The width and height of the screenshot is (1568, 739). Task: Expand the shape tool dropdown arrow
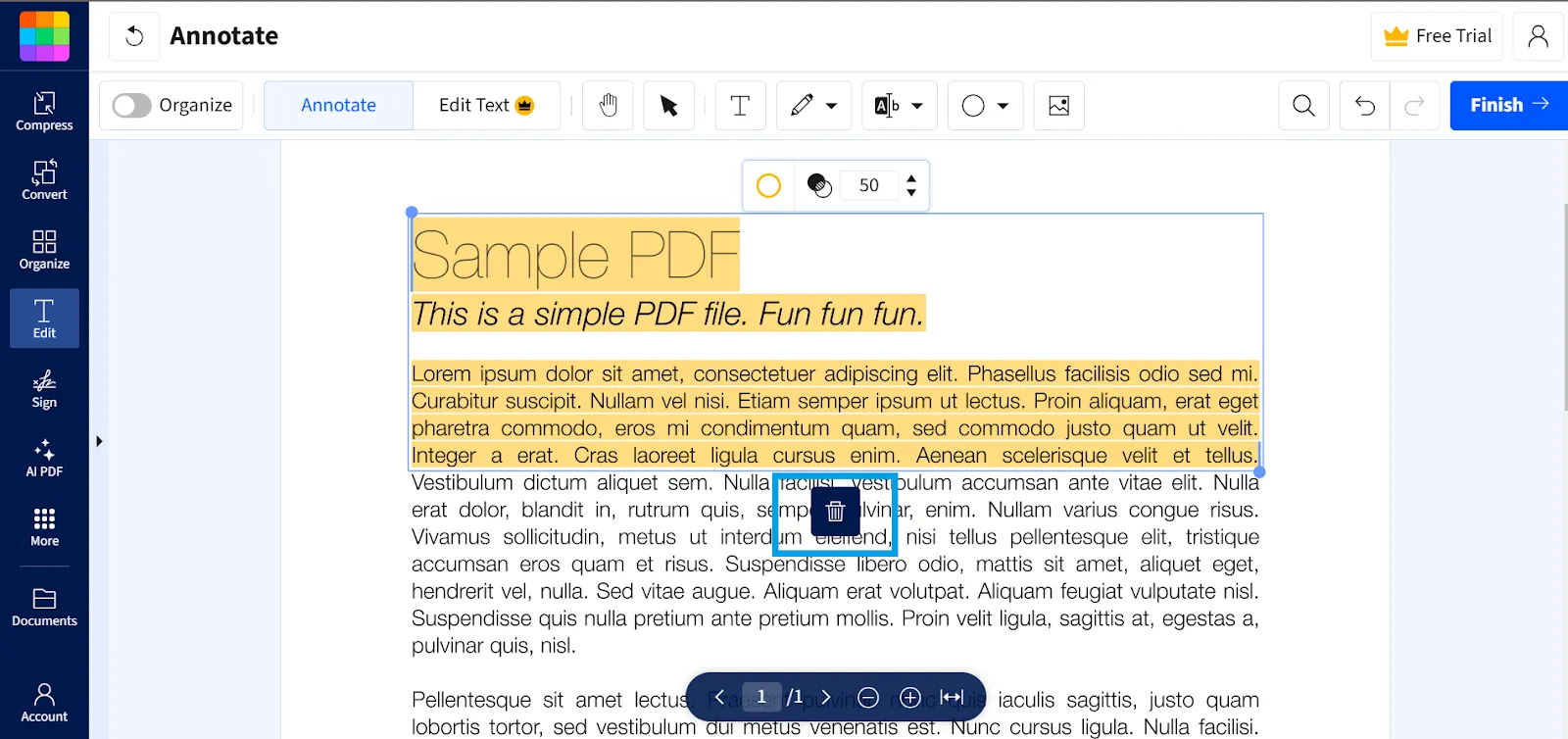click(1003, 106)
